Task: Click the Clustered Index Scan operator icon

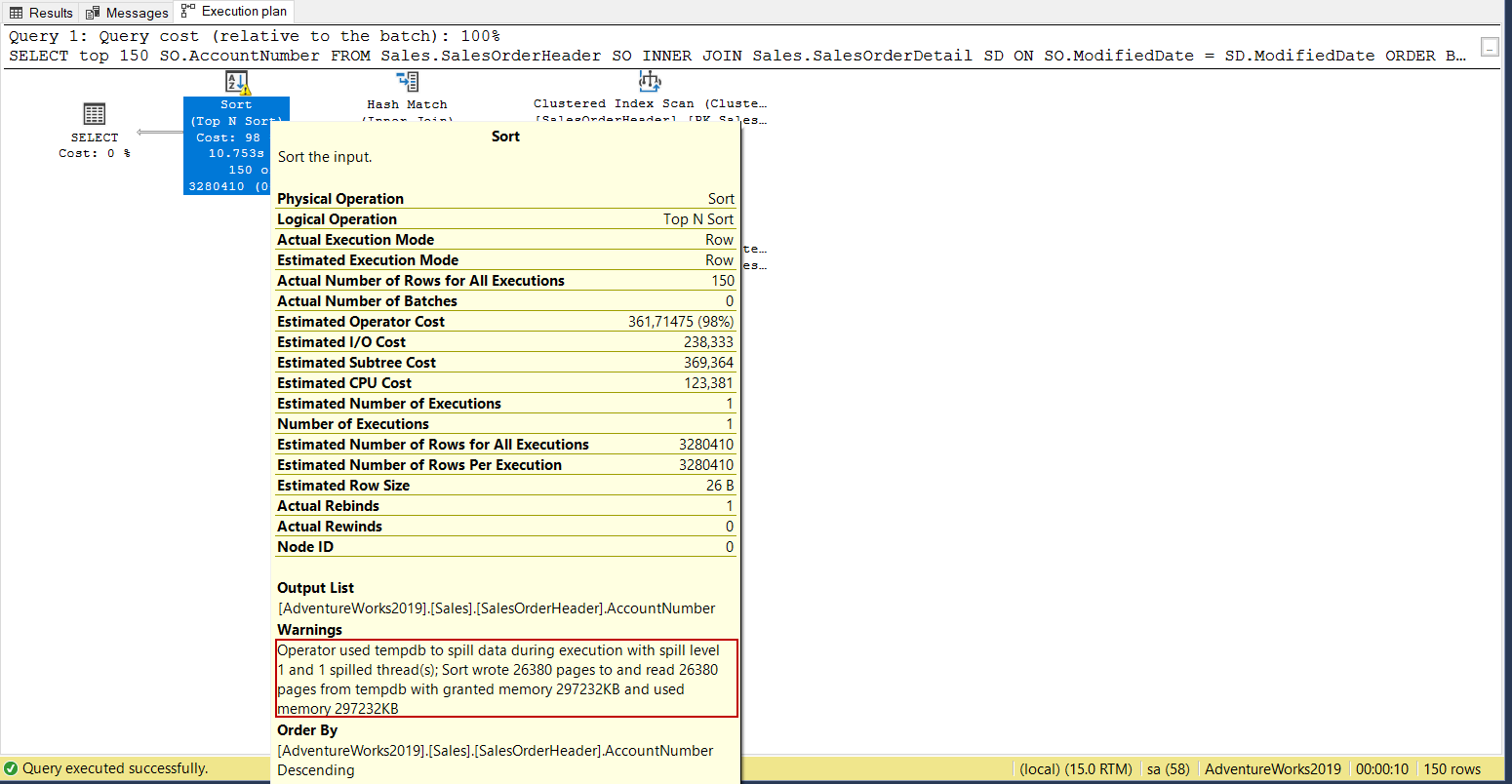Action: [650, 82]
